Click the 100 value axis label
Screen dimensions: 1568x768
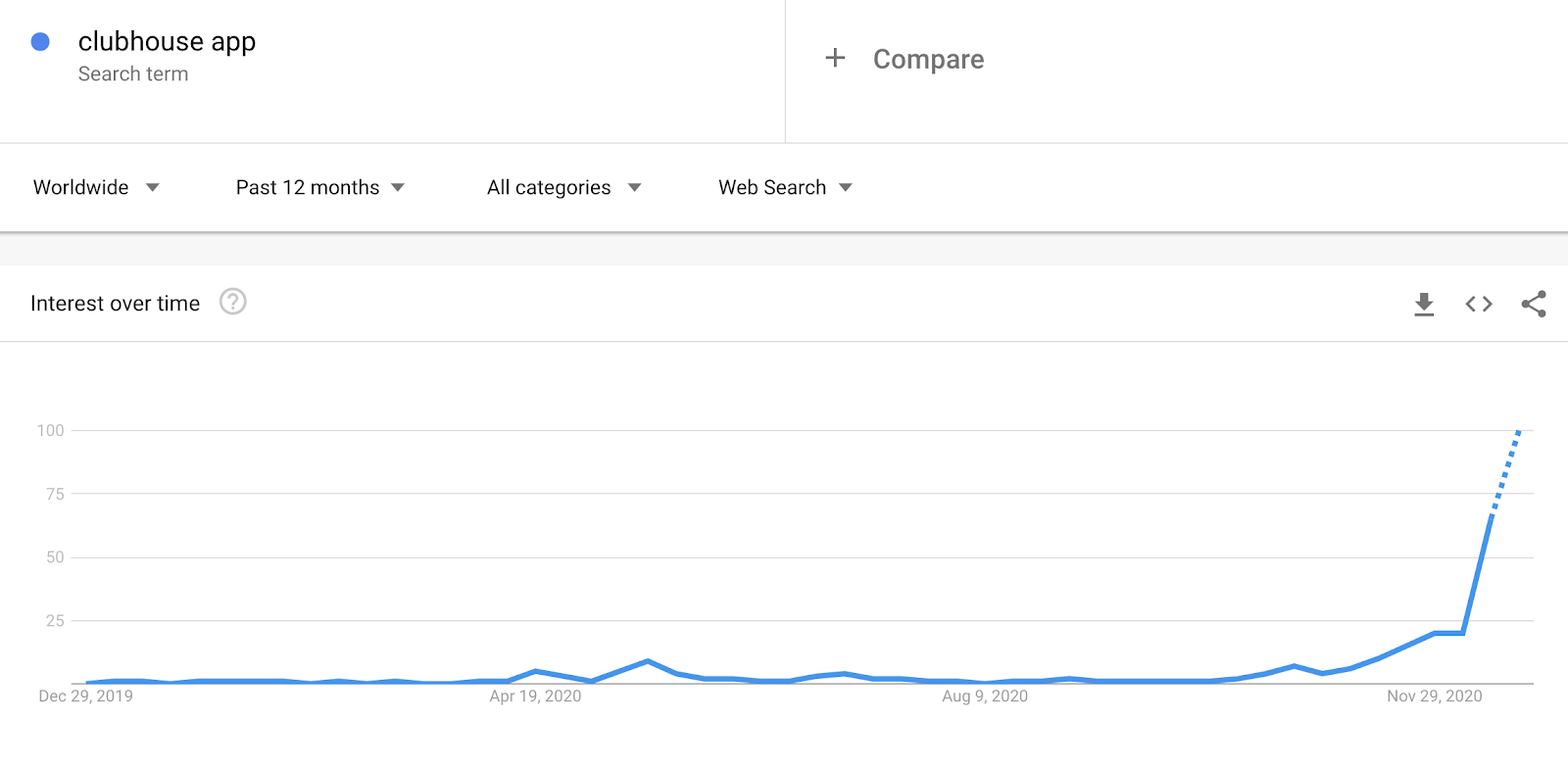[x=50, y=431]
